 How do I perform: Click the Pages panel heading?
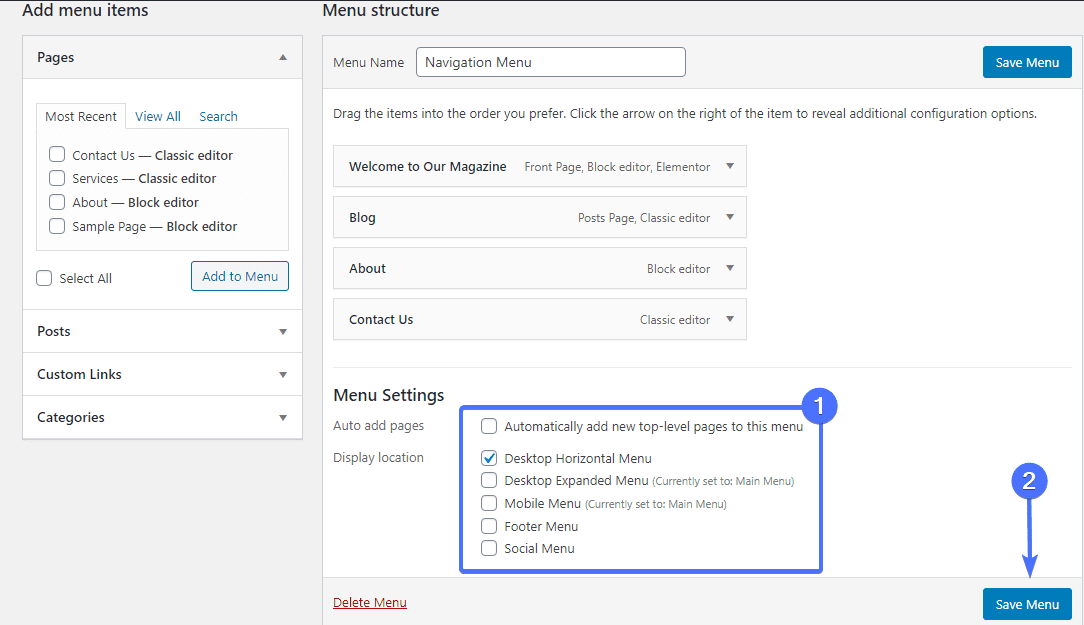[55, 57]
